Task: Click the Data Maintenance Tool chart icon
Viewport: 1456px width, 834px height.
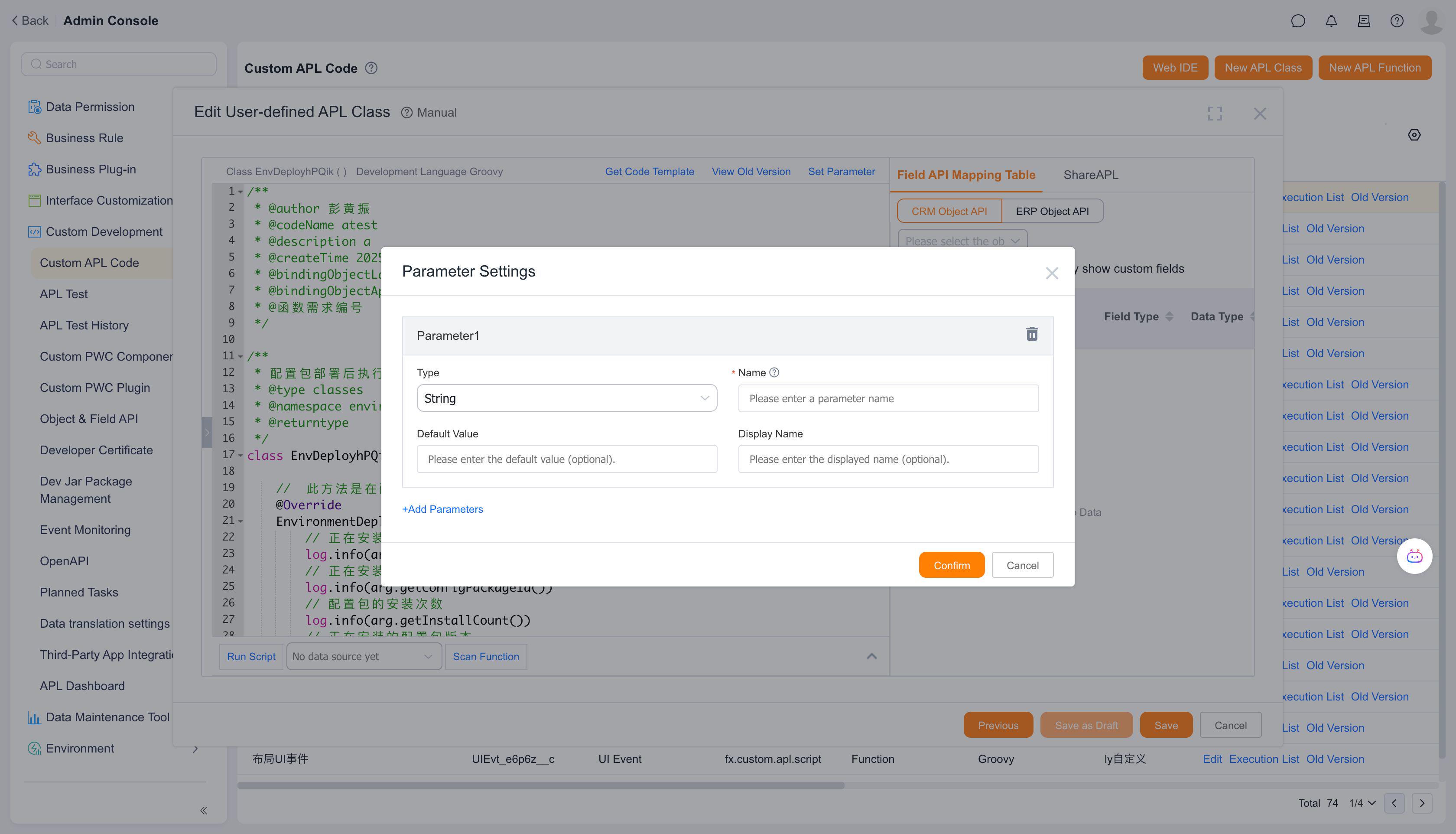Action: (x=34, y=717)
